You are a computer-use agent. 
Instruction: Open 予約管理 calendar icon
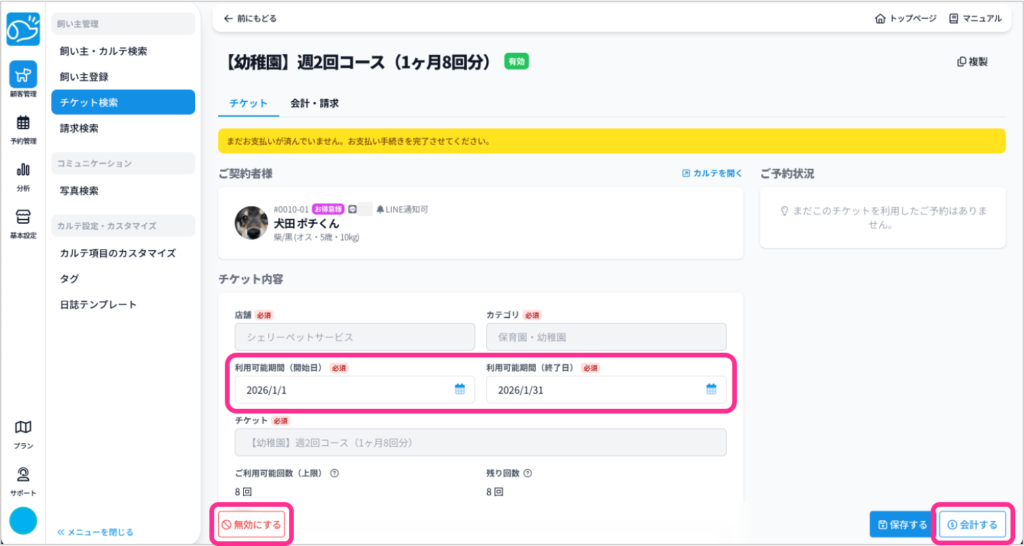click(22, 127)
